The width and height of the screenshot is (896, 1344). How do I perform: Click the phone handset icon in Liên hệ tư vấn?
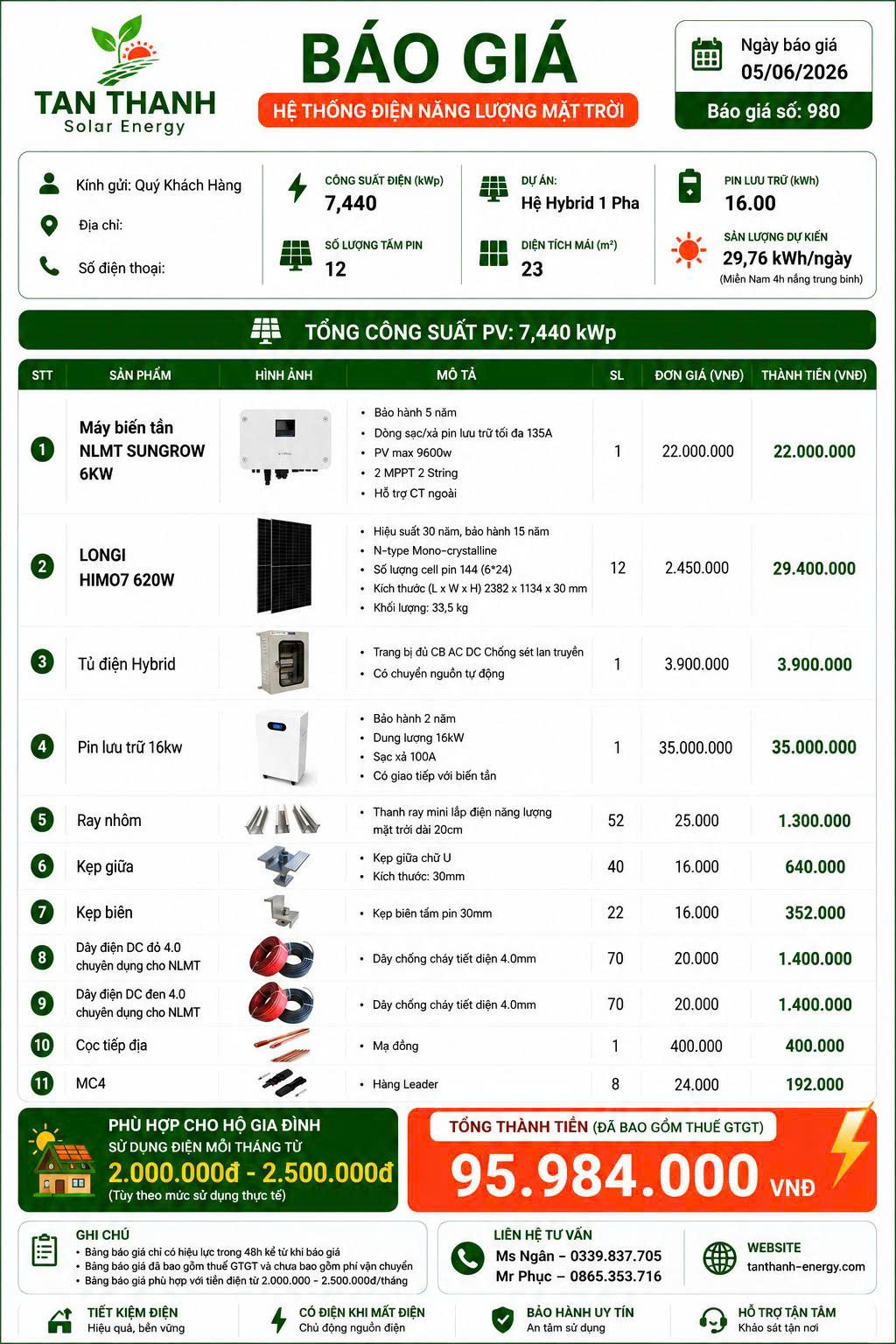point(467,1259)
